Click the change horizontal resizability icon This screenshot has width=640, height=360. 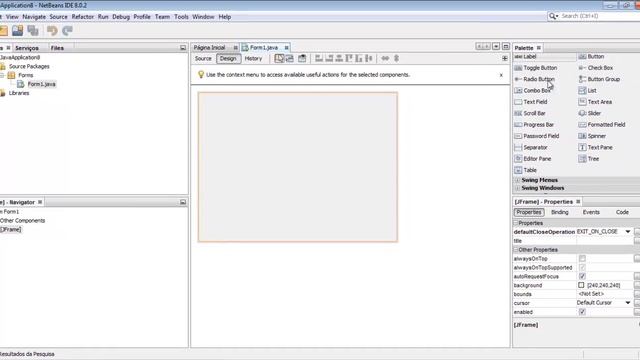385,58
